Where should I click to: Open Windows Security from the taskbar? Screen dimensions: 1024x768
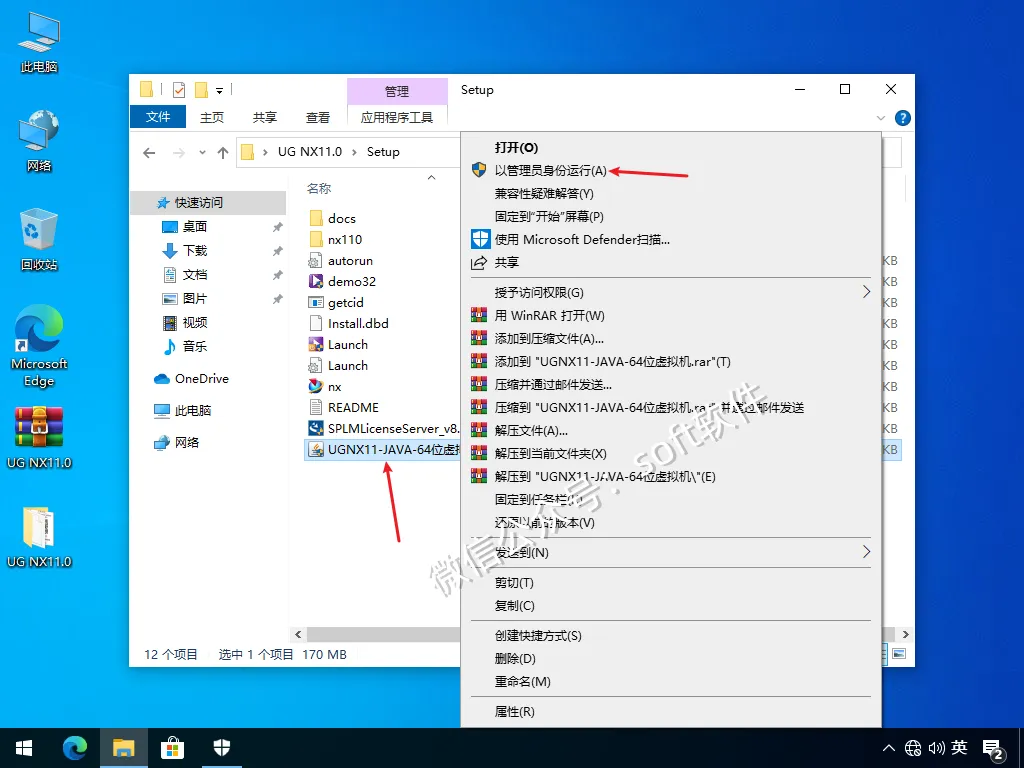click(x=222, y=748)
